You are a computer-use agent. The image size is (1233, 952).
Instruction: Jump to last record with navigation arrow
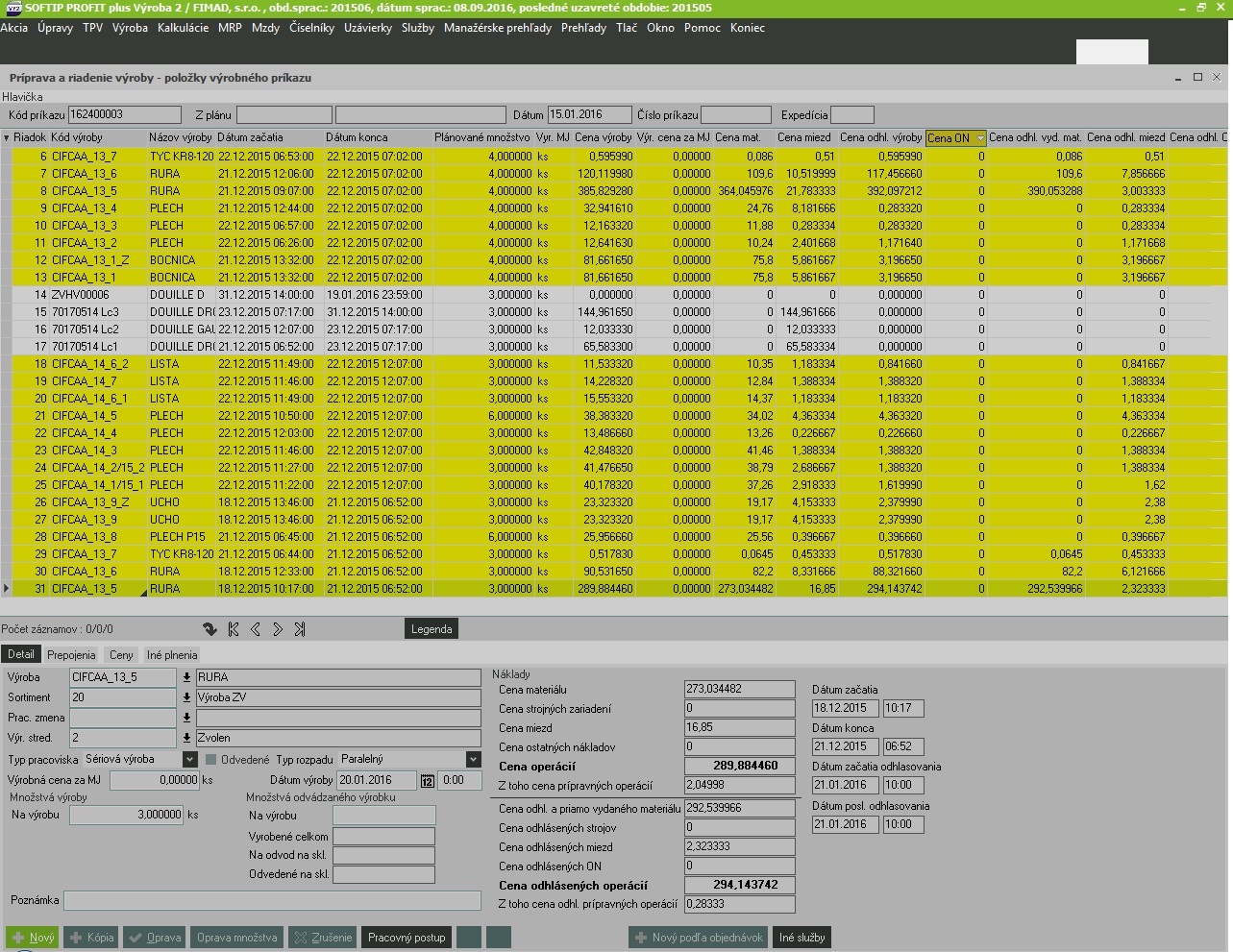[x=300, y=629]
